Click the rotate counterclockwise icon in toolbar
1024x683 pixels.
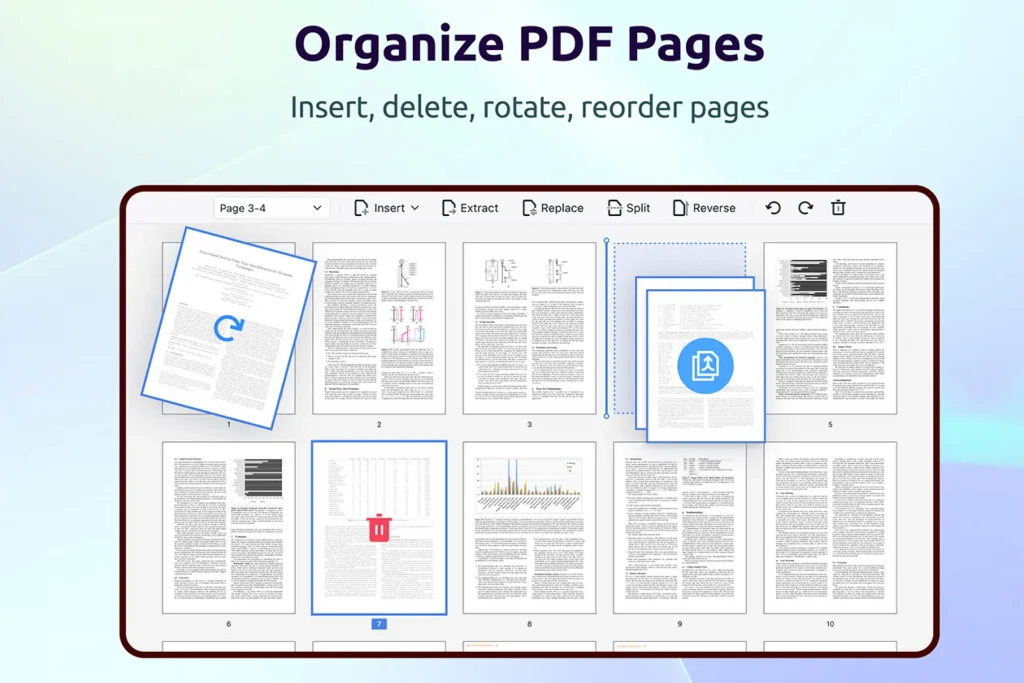773,208
